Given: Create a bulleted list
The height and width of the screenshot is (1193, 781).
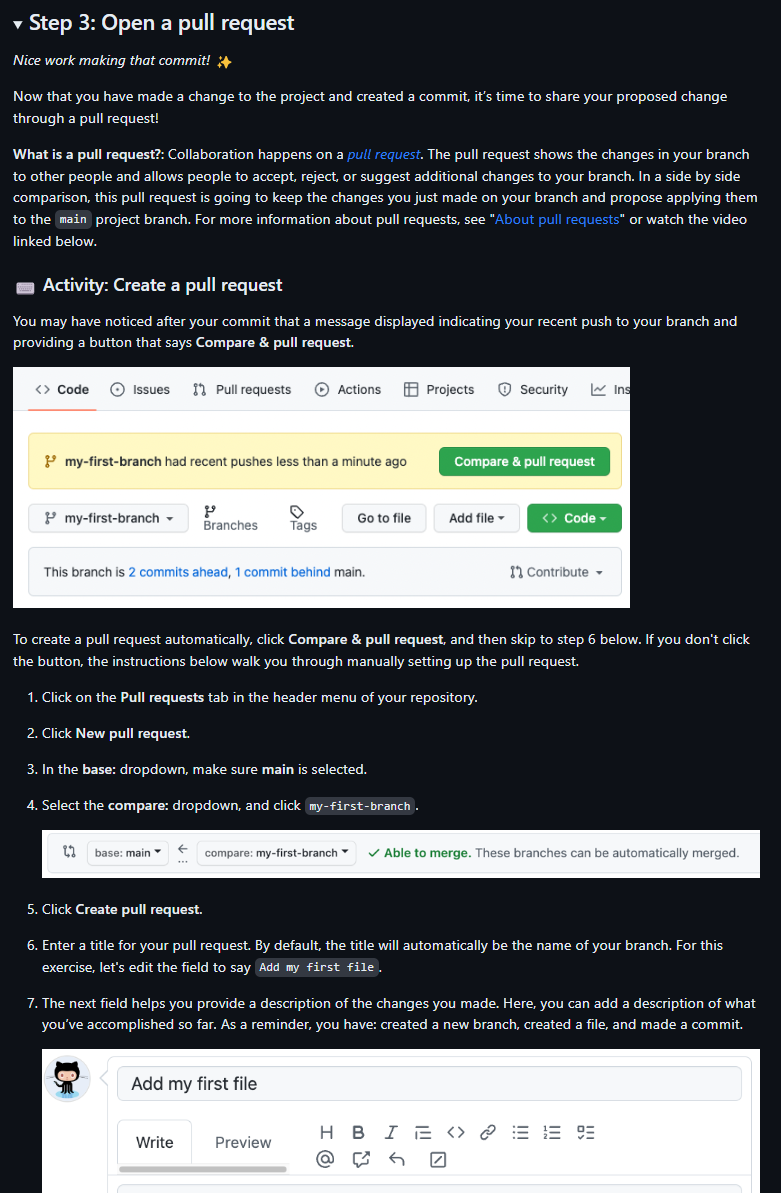Looking at the screenshot, I should point(520,1131).
